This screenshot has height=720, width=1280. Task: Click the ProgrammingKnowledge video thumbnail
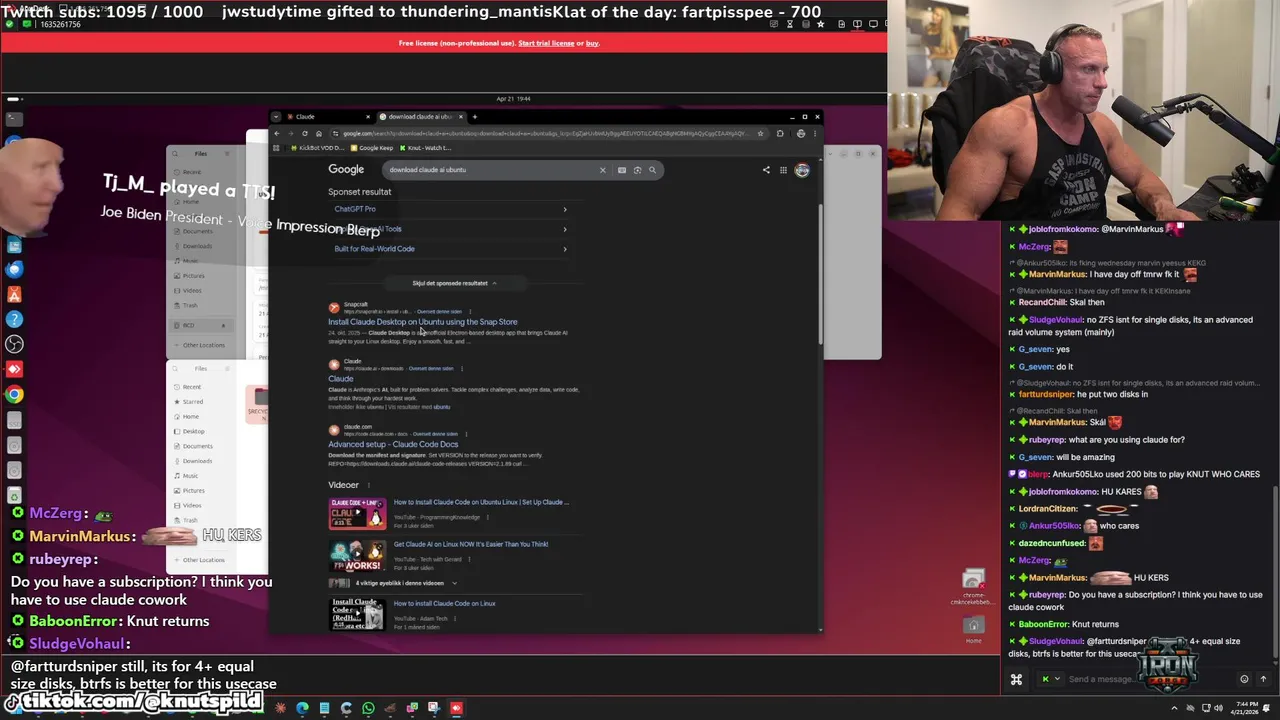point(357,514)
